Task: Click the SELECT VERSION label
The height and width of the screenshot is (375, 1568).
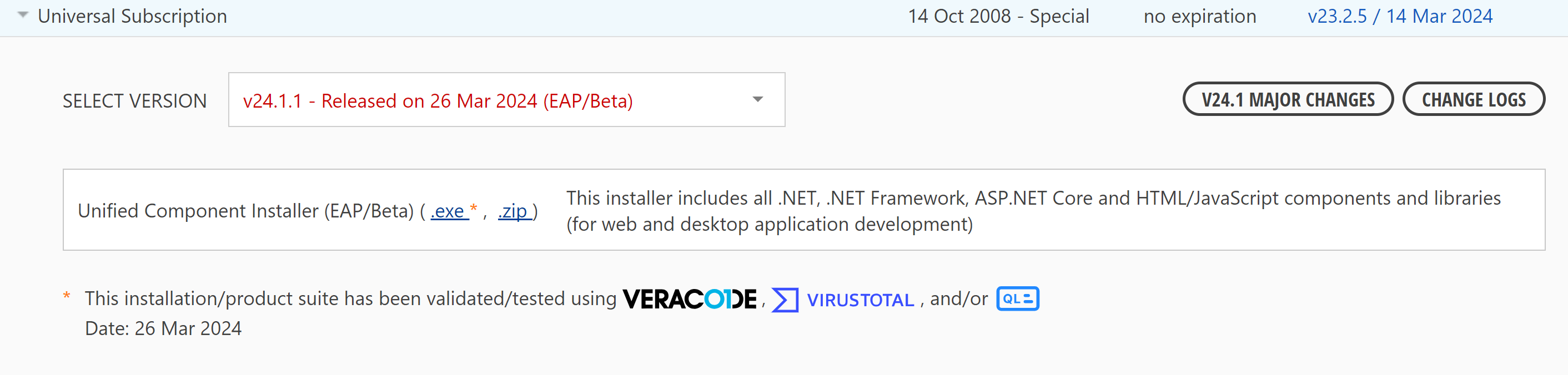Action: click(134, 101)
